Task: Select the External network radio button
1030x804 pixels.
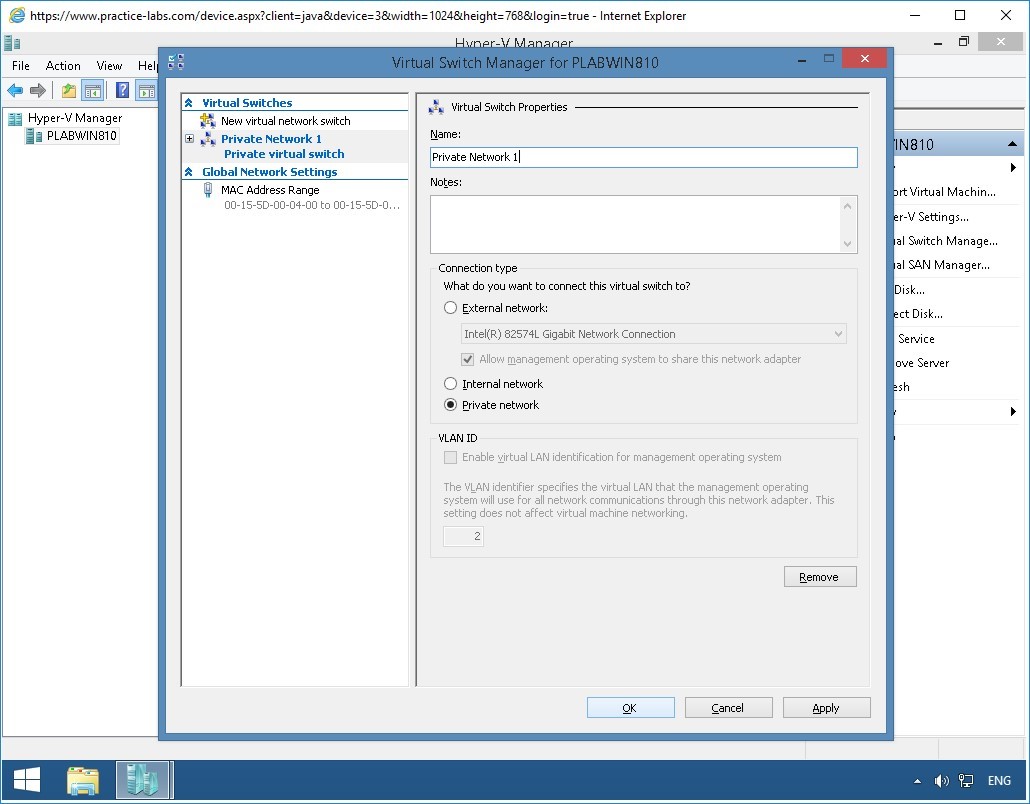Action: click(x=450, y=308)
